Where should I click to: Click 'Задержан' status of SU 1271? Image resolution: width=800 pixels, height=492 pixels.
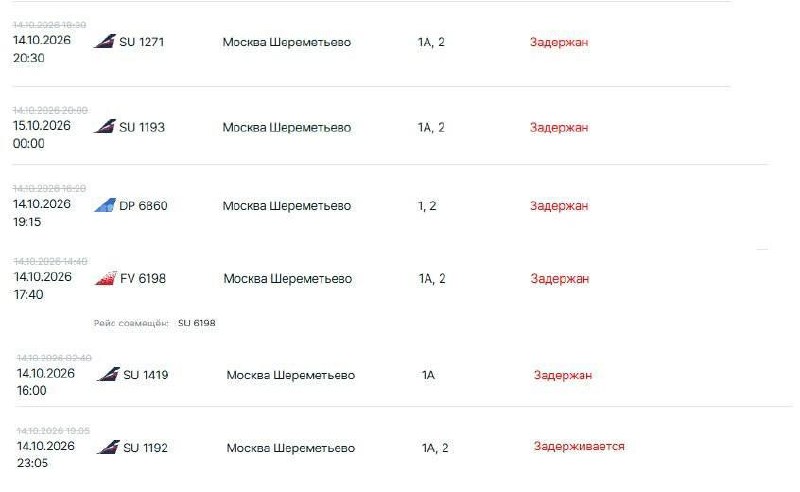(559, 42)
